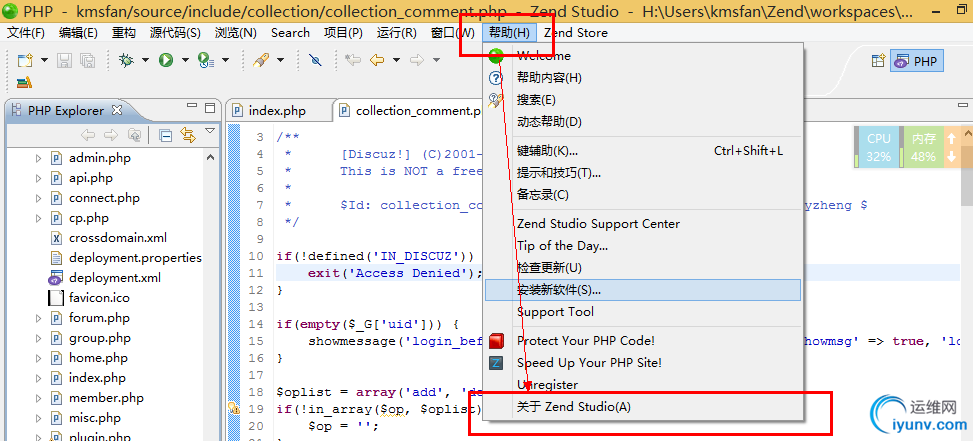Click the 内存 48% memory widget
Viewport: 973px width, 441px height.
click(x=923, y=148)
